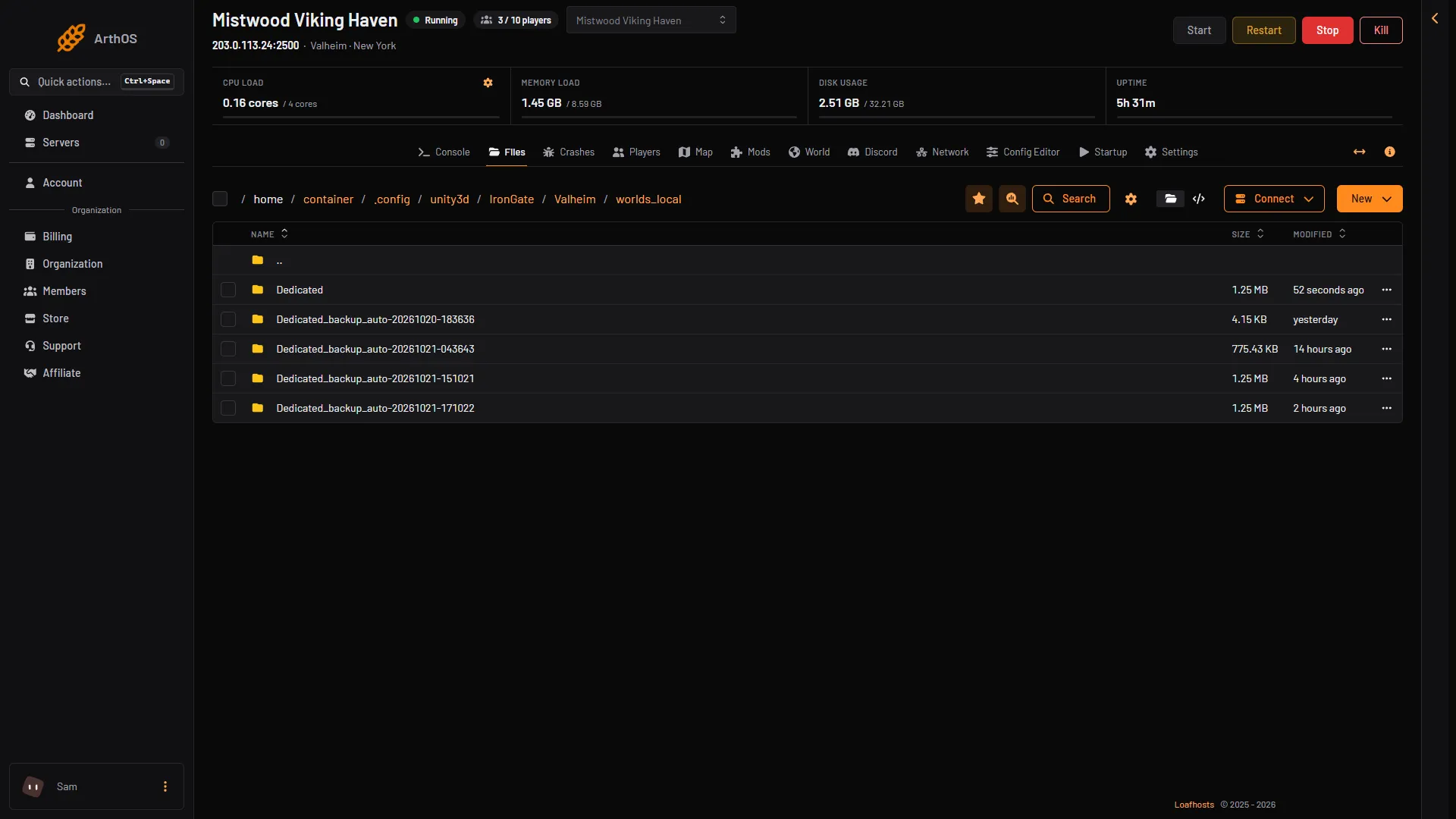
Task: Open the Loafhosts footer link
Action: [x=1194, y=805]
